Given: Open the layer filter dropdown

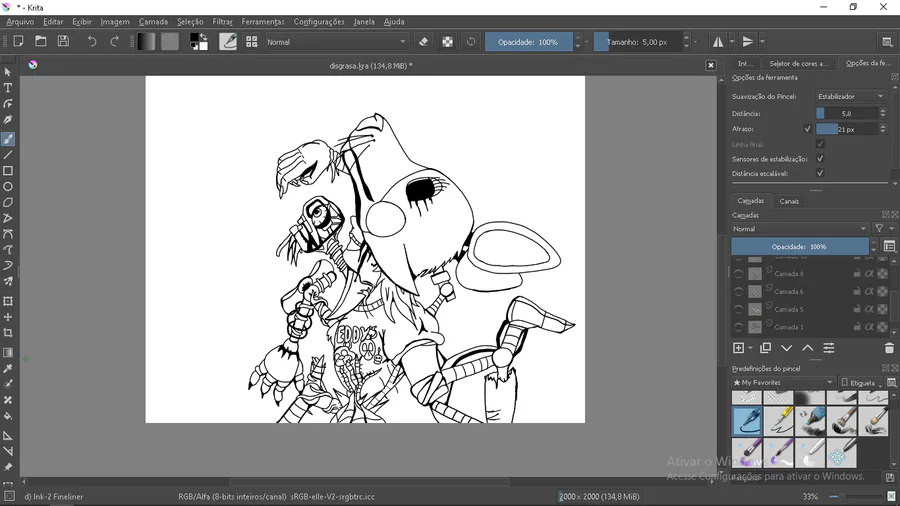Looking at the screenshot, I should click(x=884, y=228).
